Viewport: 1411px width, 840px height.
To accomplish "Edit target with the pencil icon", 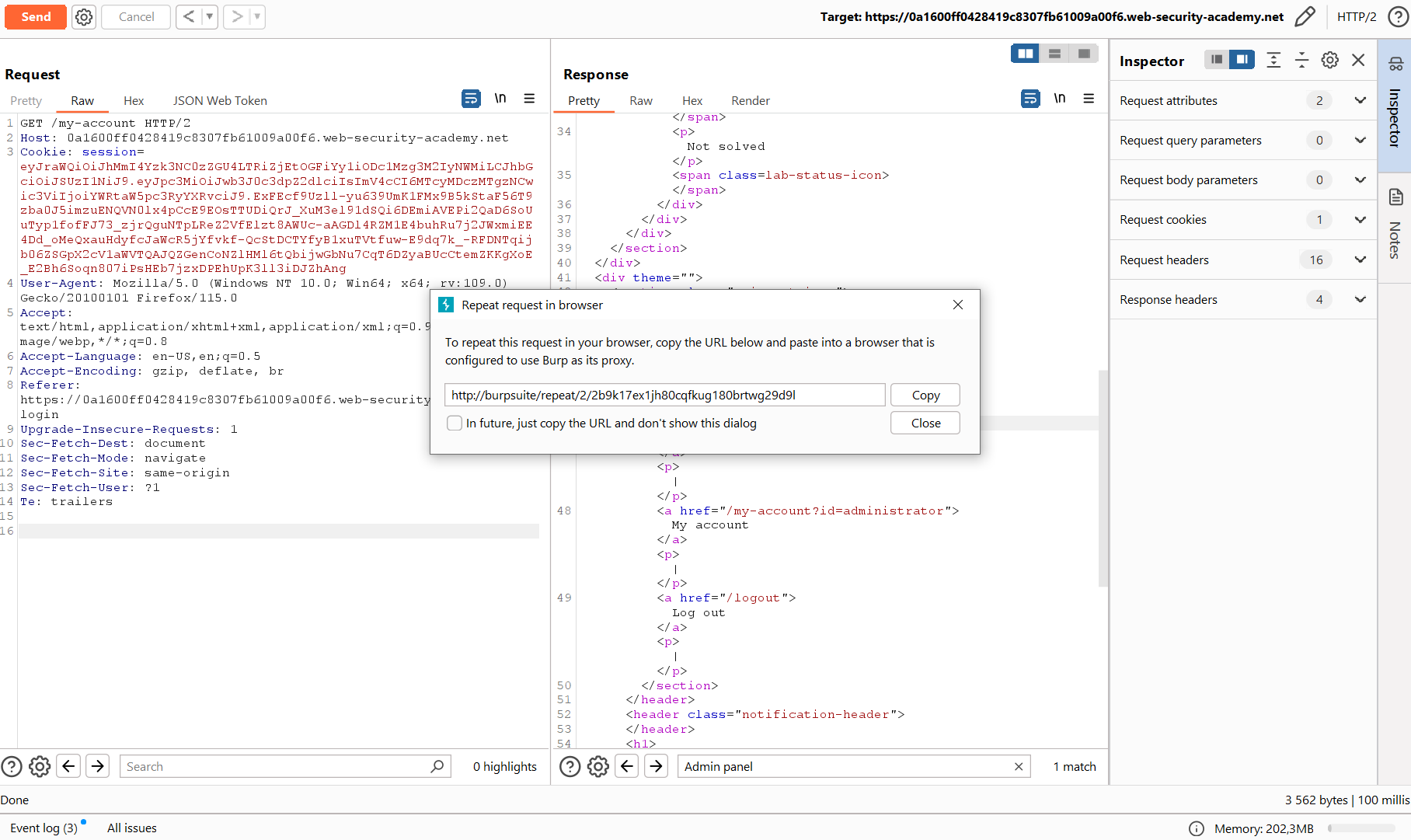I will [x=1305, y=16].
